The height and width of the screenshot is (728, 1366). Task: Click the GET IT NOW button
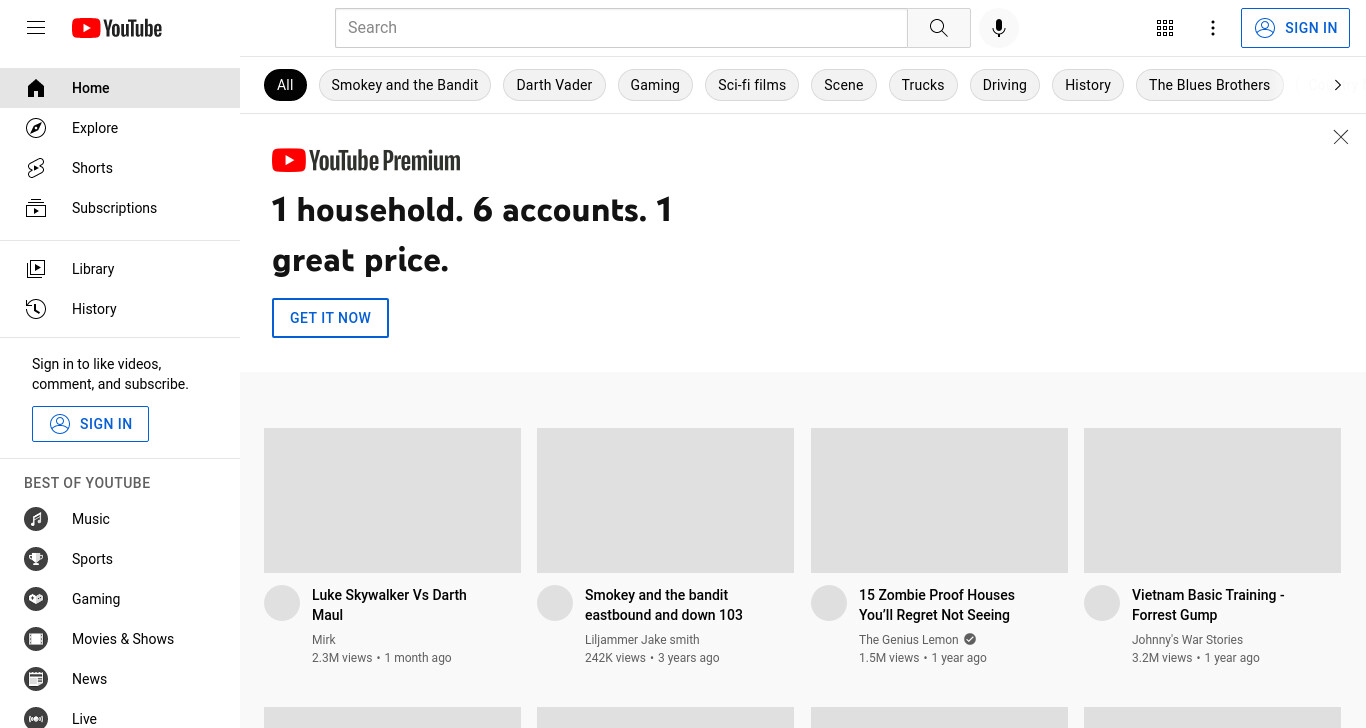pos(330,318)
